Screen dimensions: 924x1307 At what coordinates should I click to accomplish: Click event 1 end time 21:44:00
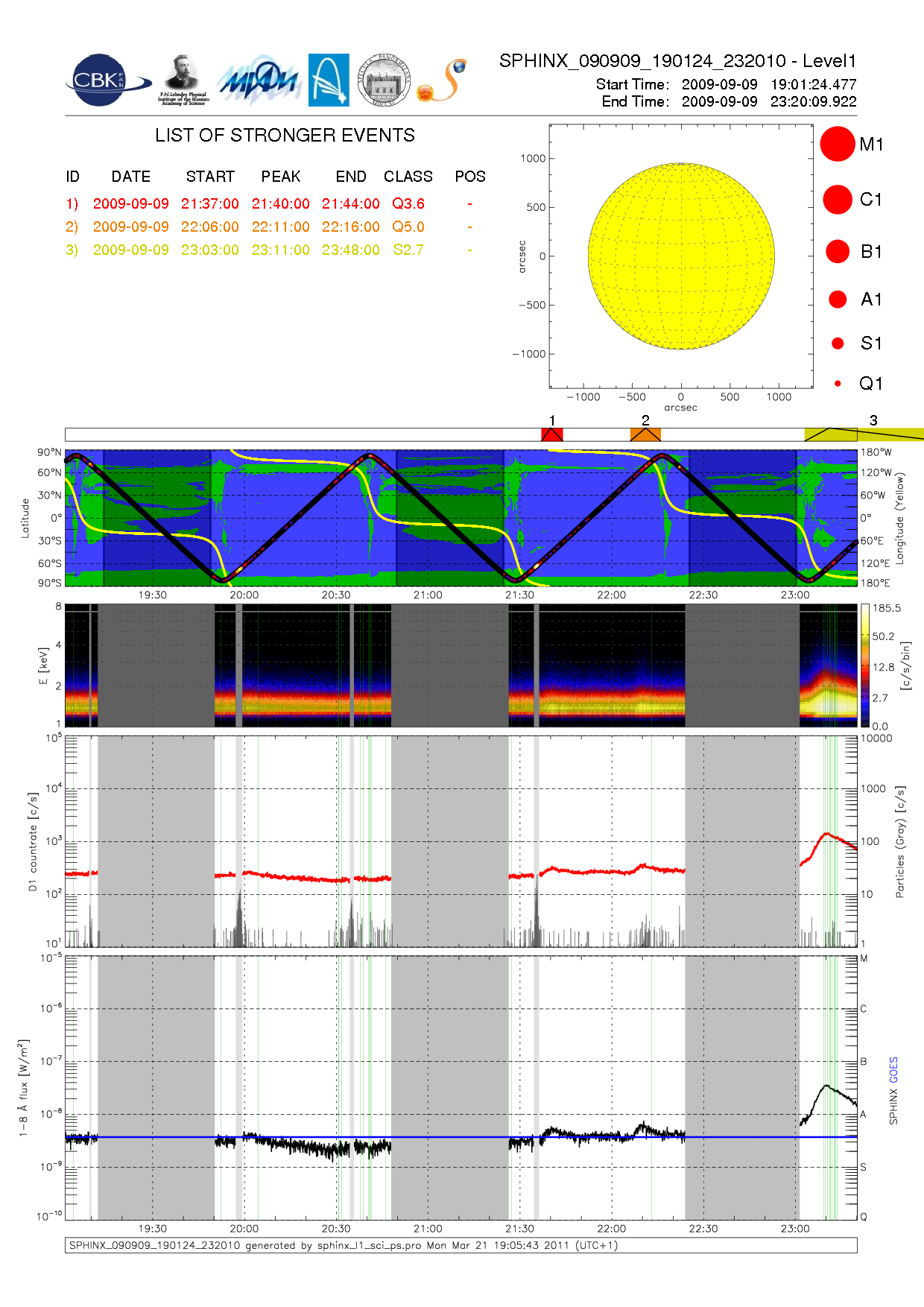351,203
